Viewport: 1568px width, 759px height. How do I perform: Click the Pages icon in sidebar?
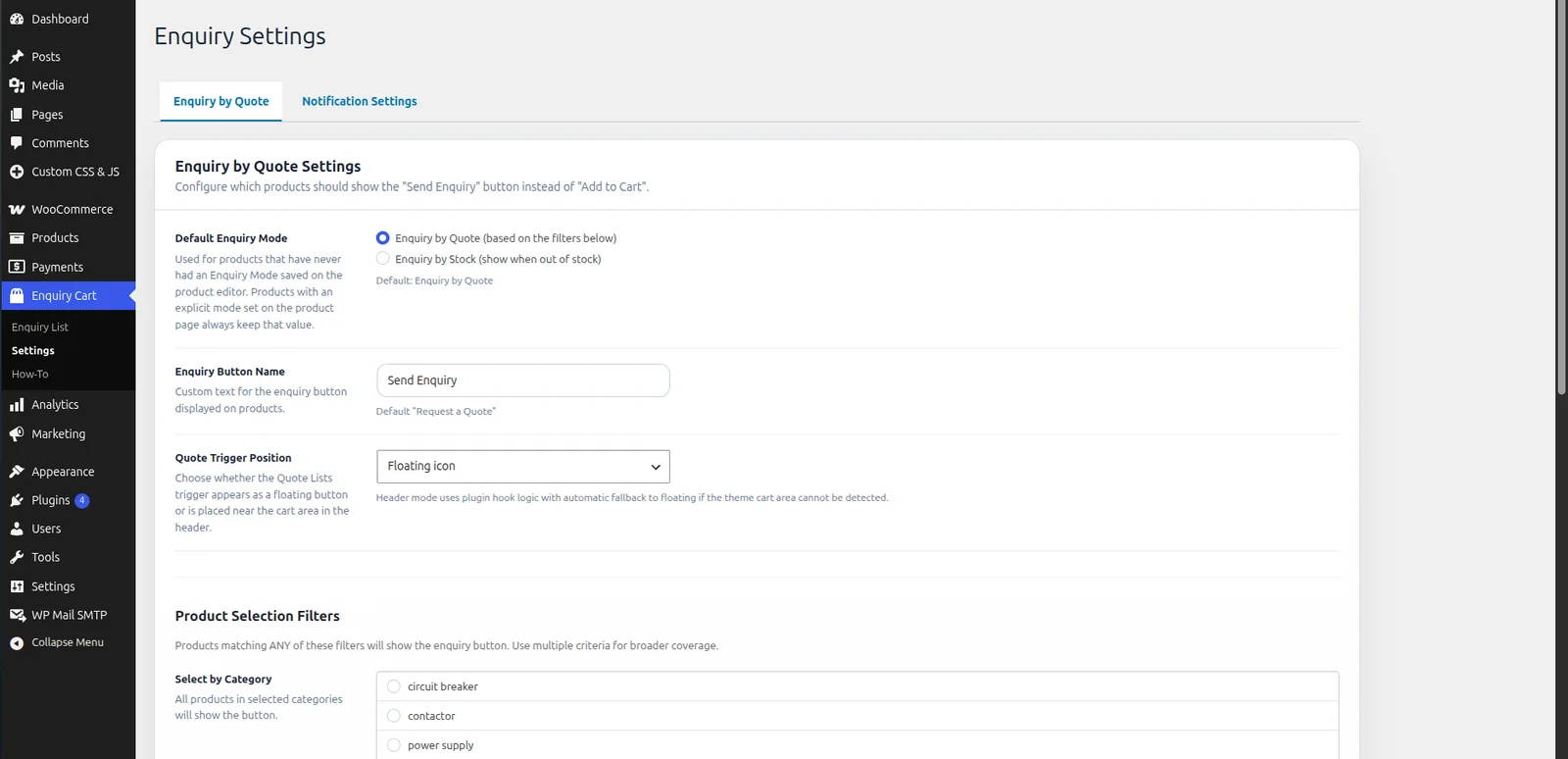pos(17,115)
